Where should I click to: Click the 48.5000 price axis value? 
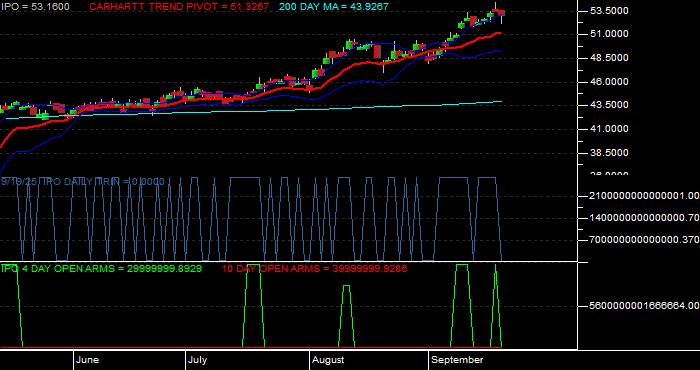coord(609,58)
